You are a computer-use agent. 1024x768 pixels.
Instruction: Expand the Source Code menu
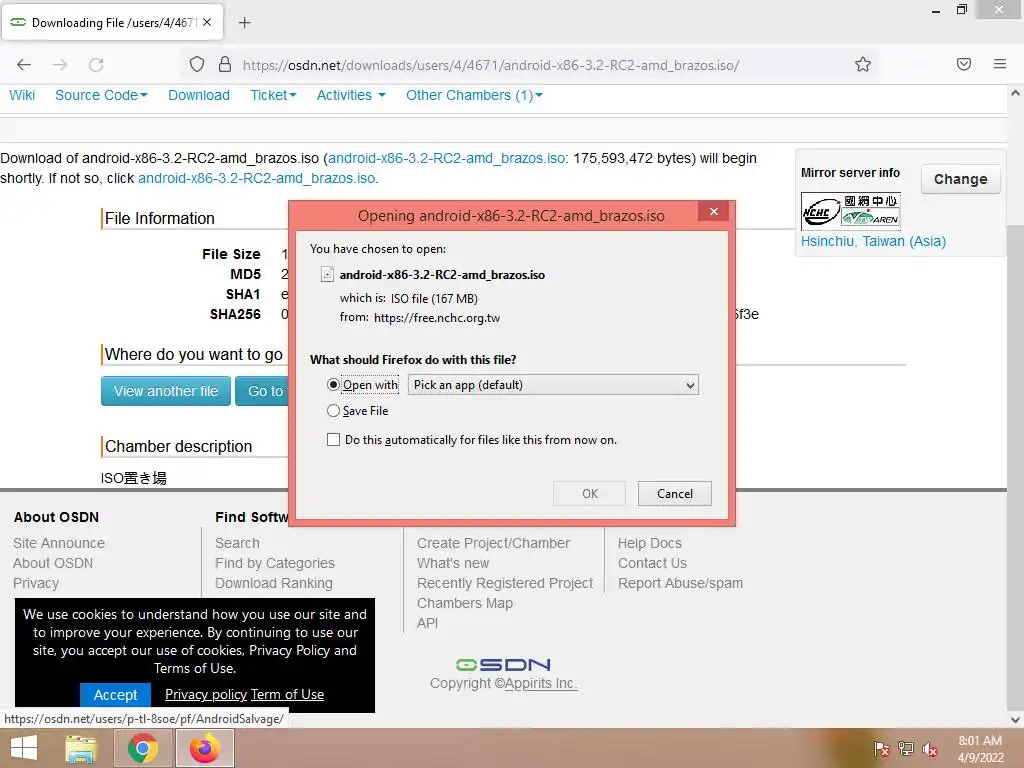click(101, 95)
